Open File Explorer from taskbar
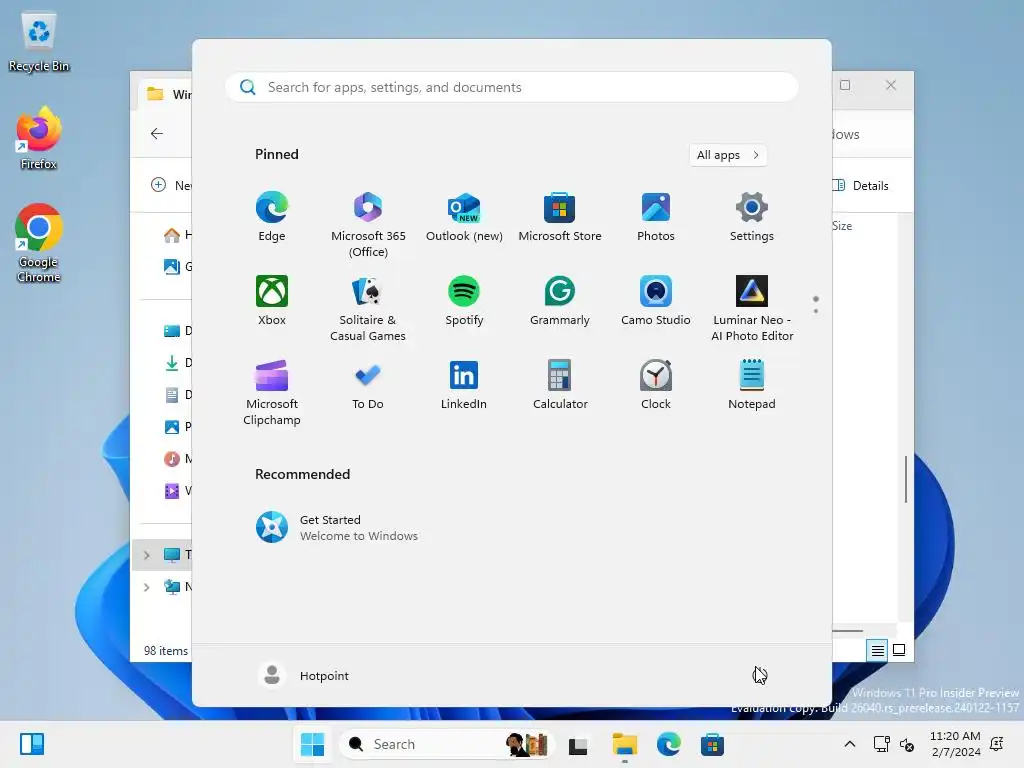Image resolution: width=1024 pixels, height=768 pixels. [x=624, y=744]
